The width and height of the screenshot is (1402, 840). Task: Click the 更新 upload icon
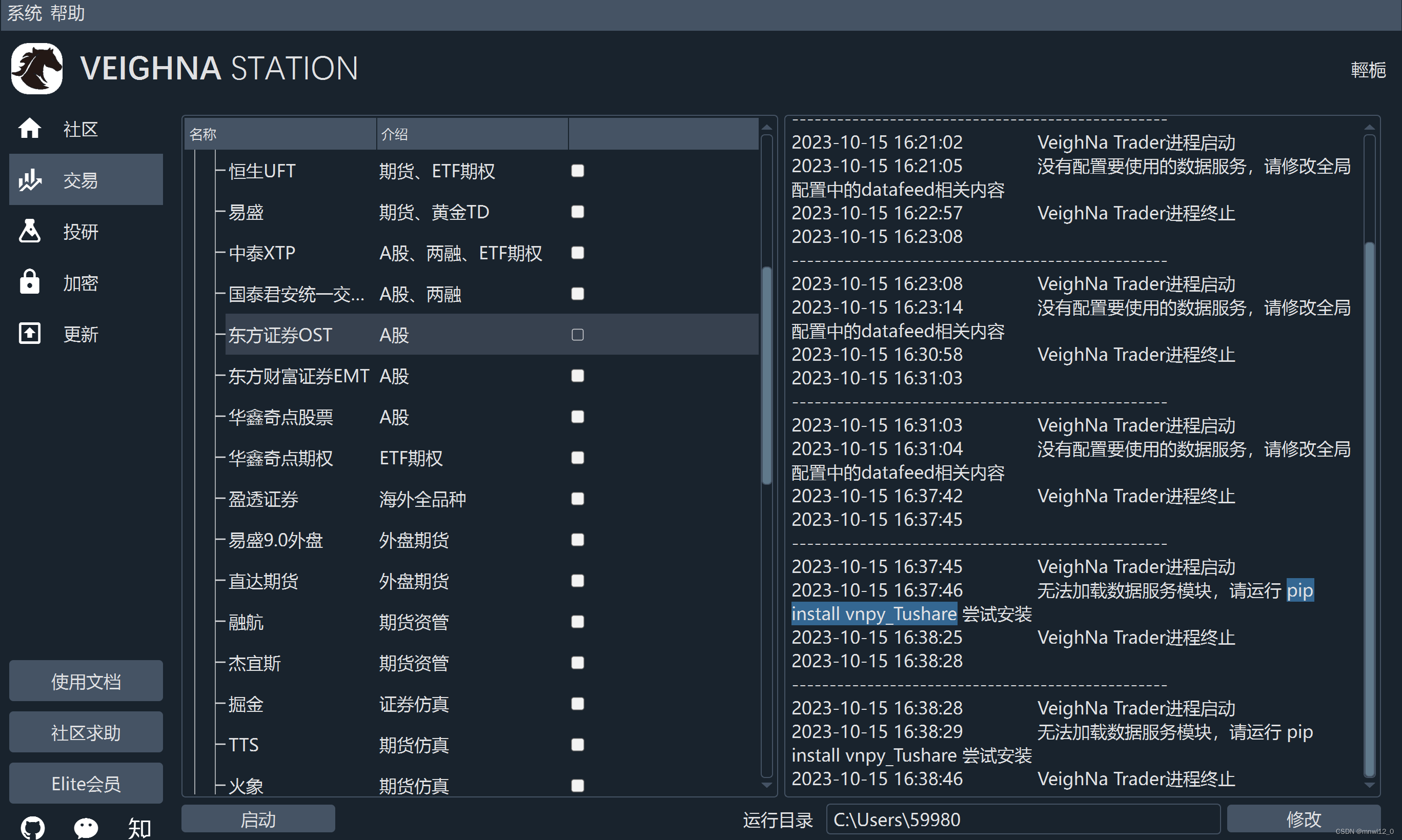[29, 334]
